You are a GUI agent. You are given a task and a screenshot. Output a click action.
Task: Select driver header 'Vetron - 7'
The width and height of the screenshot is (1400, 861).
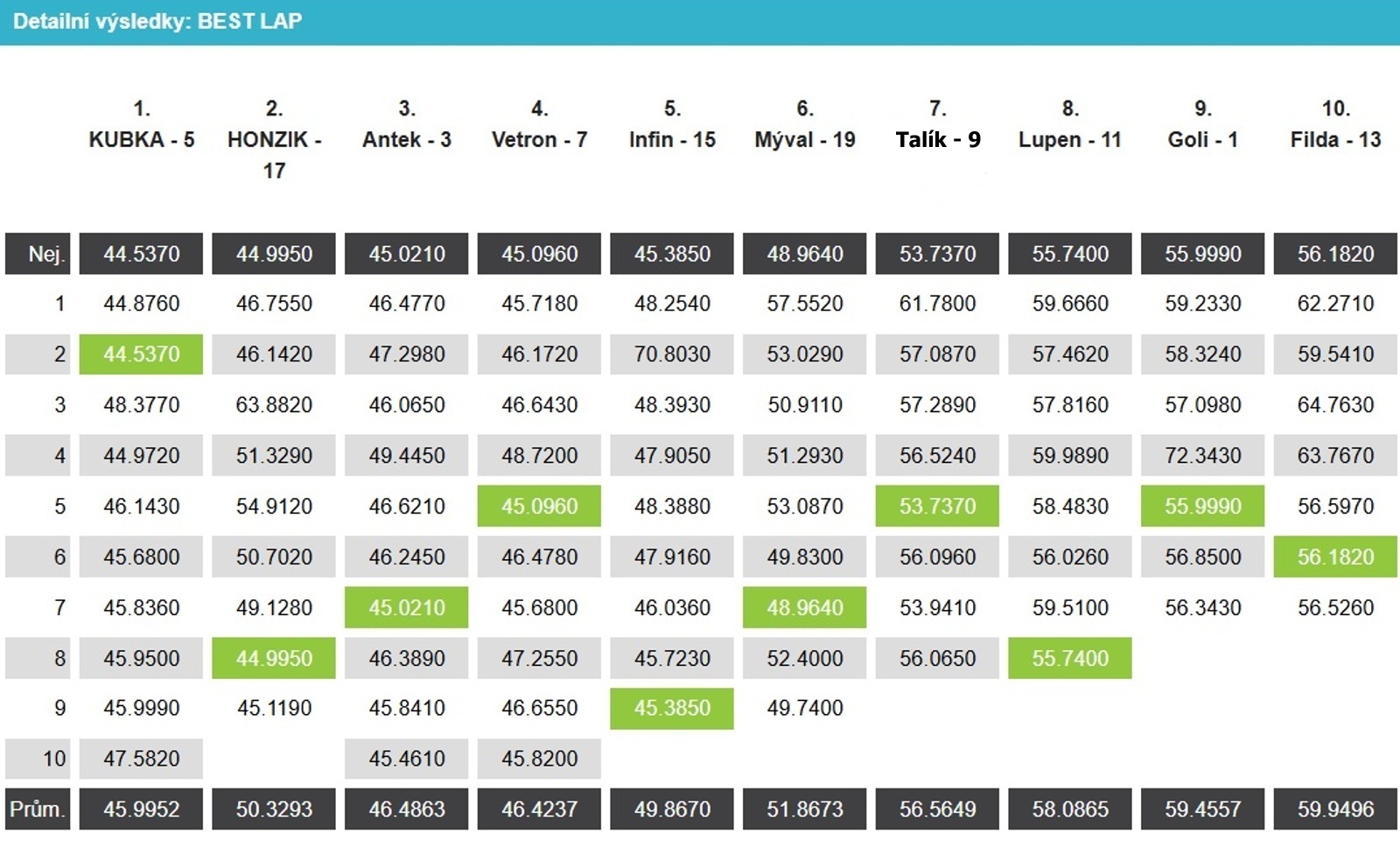point(539,139)
